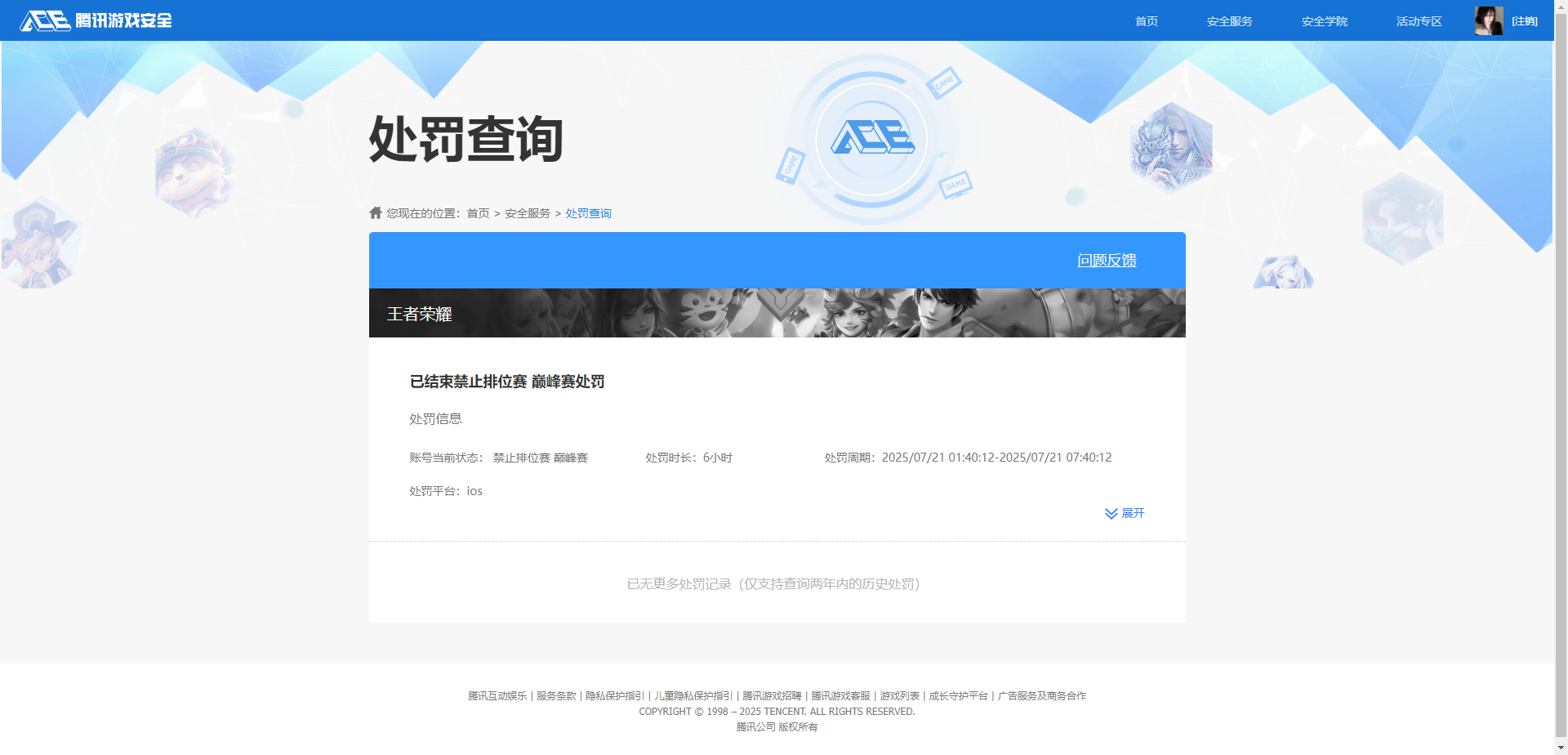Click the home icon beside the breadcrumb
This screenshot has width=1568, height=755.
pos(375,212)
